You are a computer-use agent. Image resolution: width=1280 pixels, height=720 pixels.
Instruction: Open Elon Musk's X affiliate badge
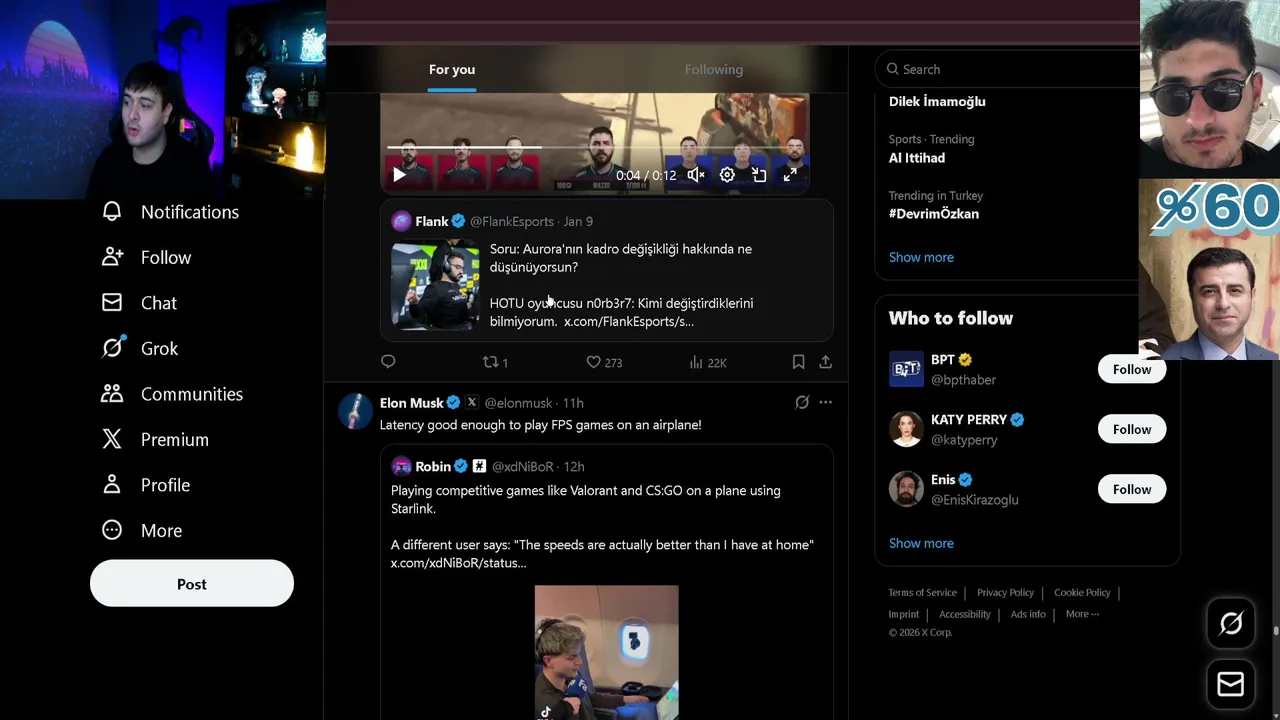coord(472,402)
